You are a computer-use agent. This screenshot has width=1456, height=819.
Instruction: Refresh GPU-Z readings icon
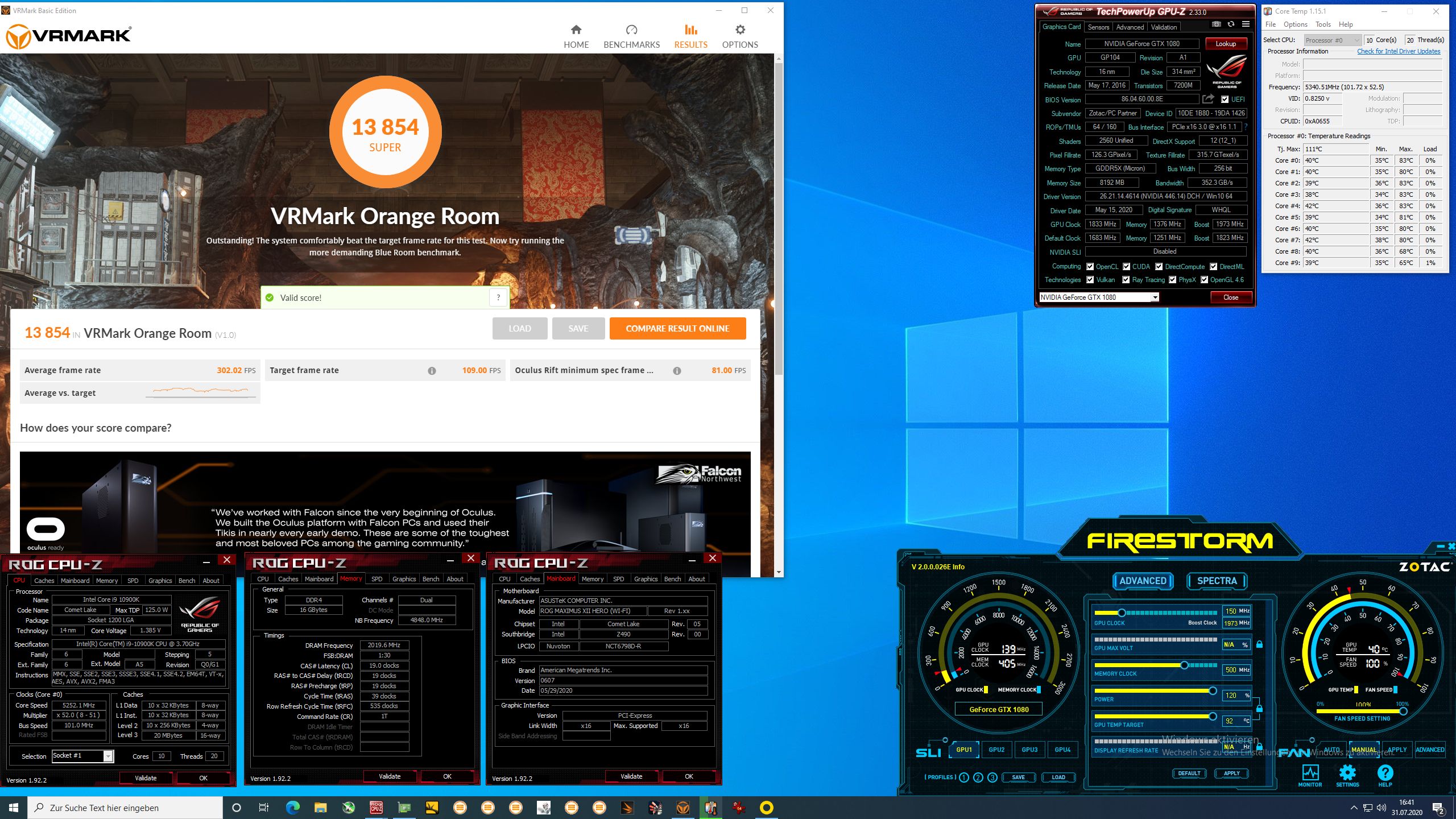click(1231, 24)
